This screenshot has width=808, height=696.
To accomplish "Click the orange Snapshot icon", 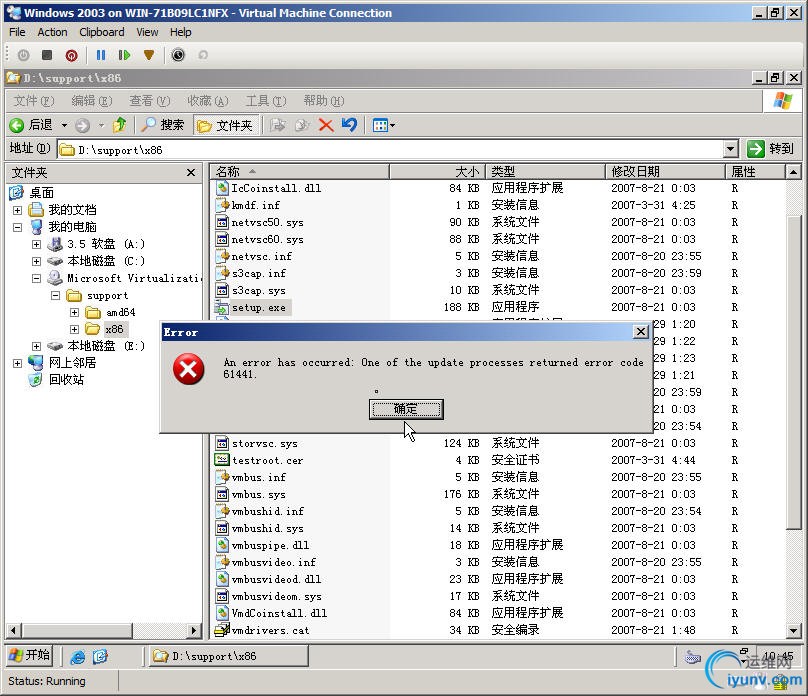I will [149, 55].
